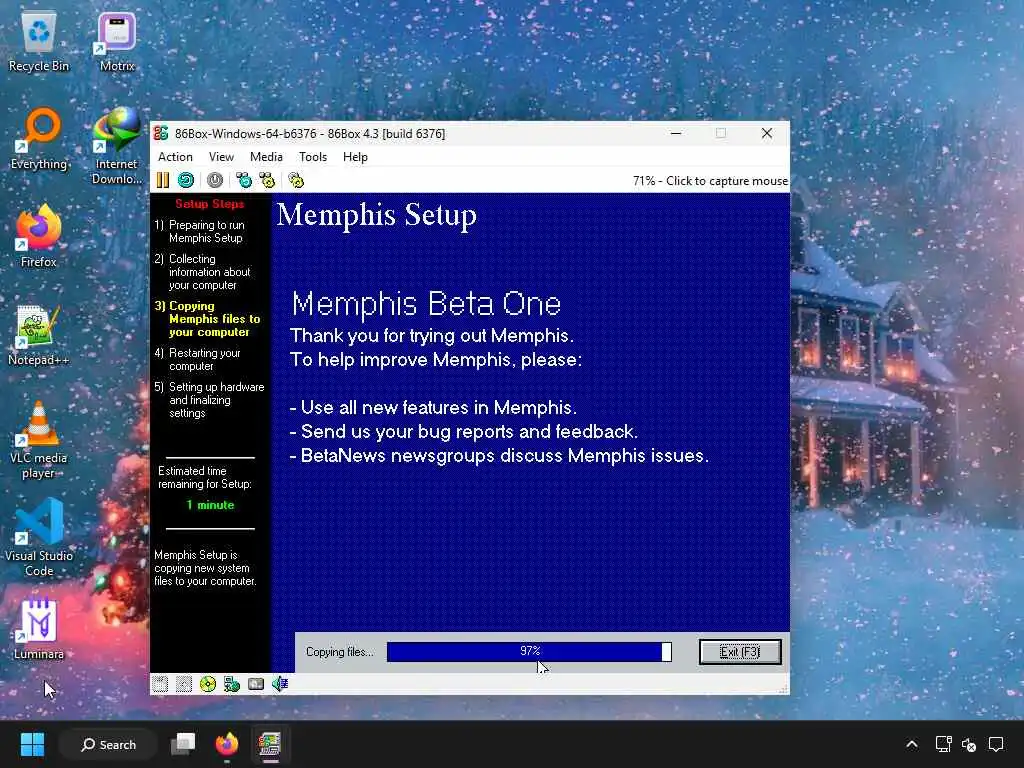Open Everything search desktop shortcut
Viewport: 1024px width, 768px height.
(39, 140)
